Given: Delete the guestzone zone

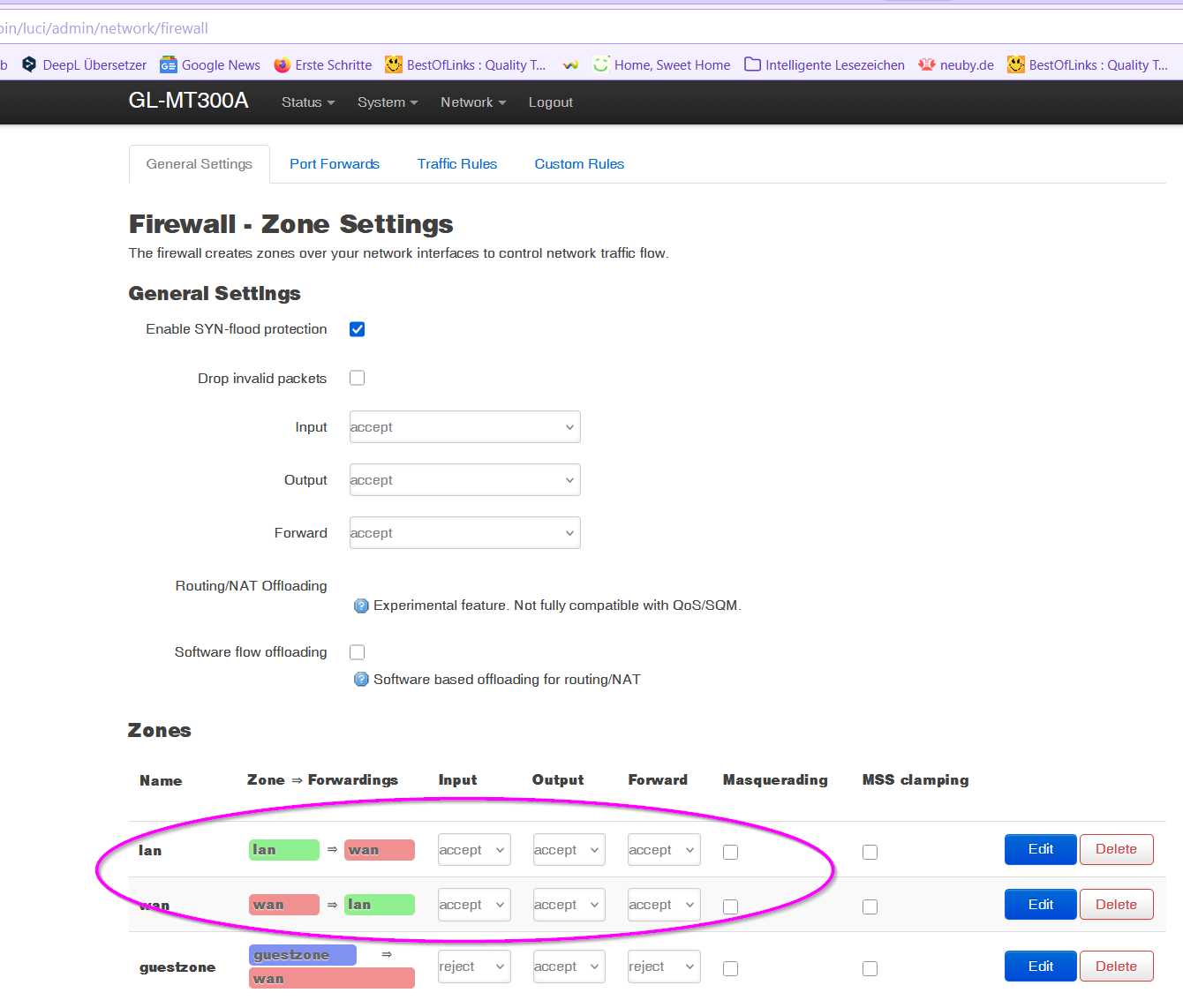Looking at the screenshot, I should tap(1116, 967).
